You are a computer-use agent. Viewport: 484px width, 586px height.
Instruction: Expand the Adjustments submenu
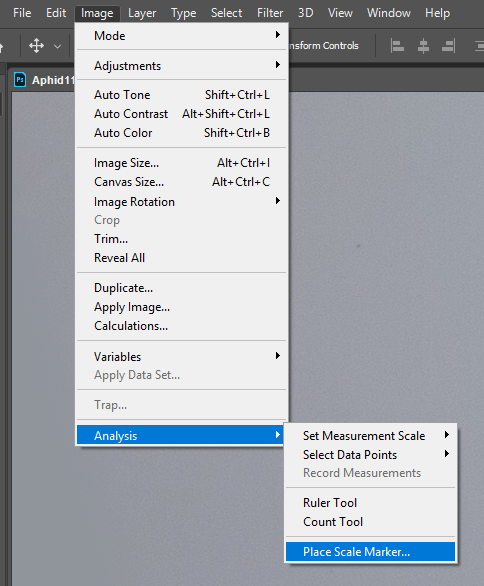(x=182, y=66)
